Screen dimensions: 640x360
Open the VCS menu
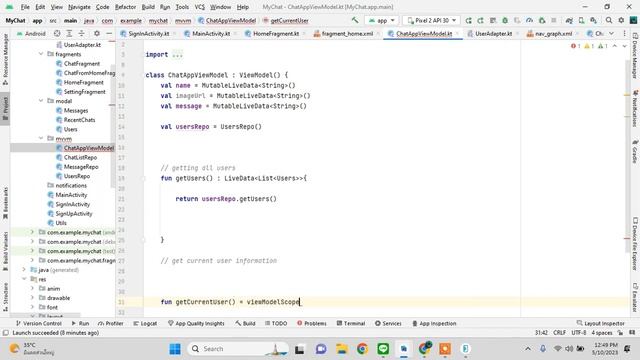coord(199,7)
